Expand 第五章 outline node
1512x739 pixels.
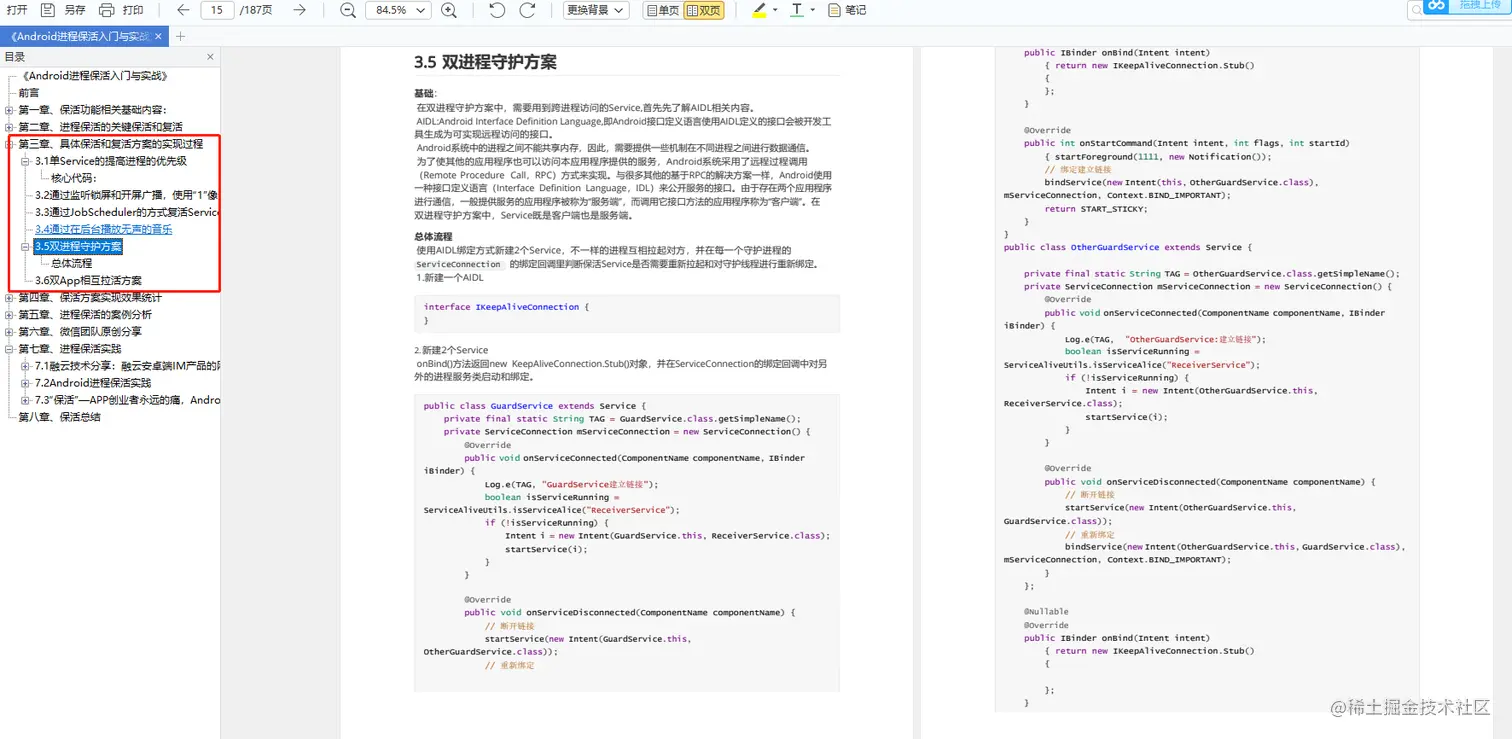click(9, 314)
